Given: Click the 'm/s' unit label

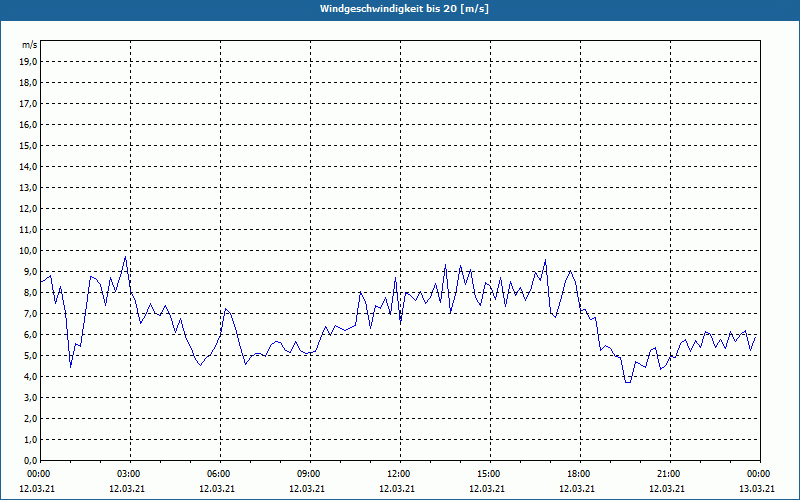Looking at the screenshot, I should point(30,45).
